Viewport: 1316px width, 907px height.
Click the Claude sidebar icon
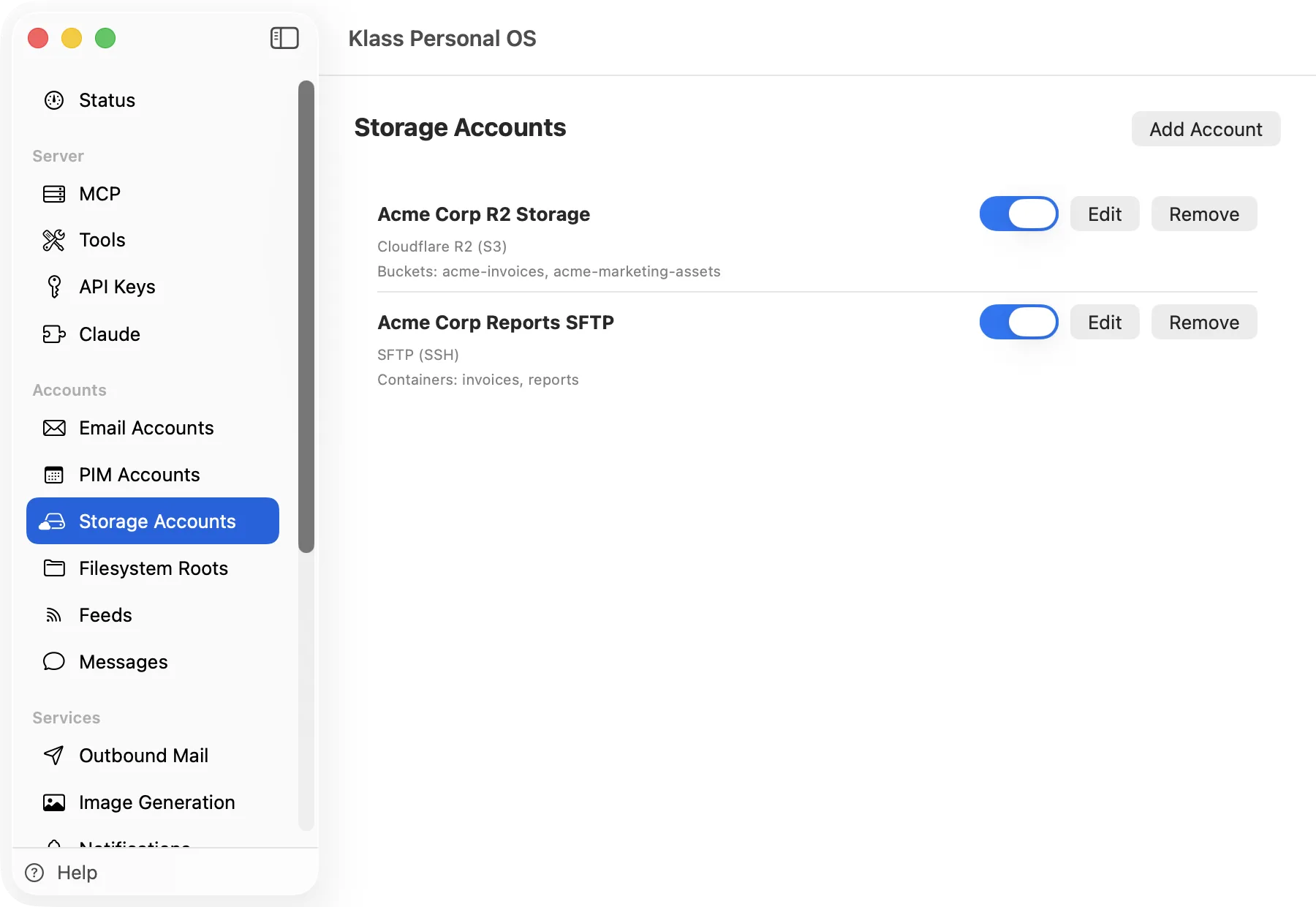coord(54,334)
